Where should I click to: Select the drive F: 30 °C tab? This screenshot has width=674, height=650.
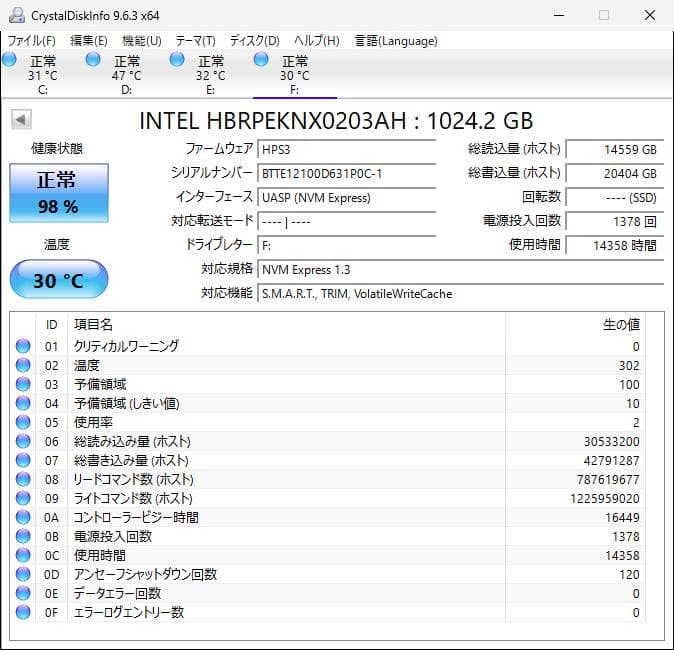click(x=294, y=74)
